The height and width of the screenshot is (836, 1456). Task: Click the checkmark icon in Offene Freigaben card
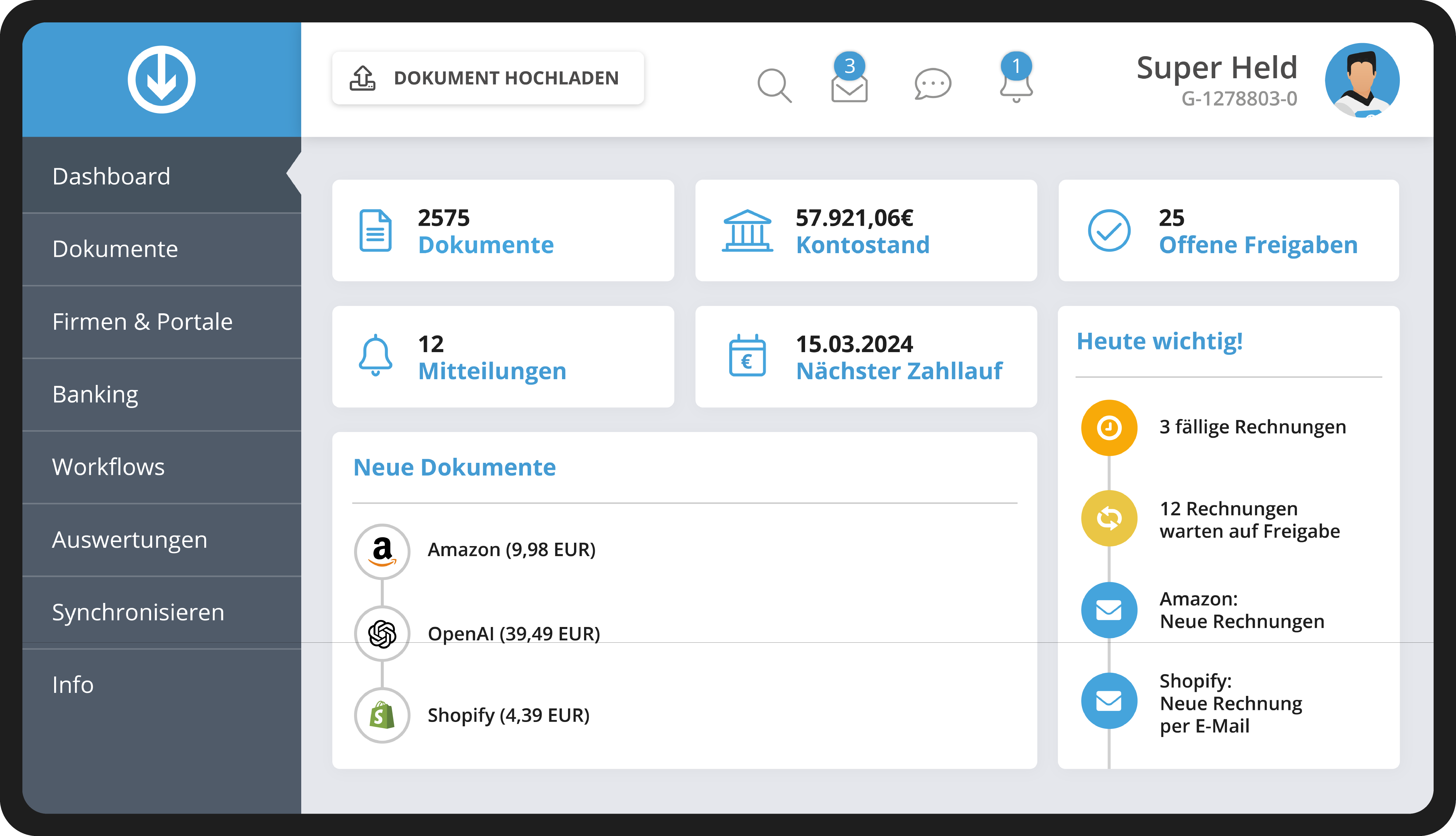pyautogui.click(x=1109, y=230)
